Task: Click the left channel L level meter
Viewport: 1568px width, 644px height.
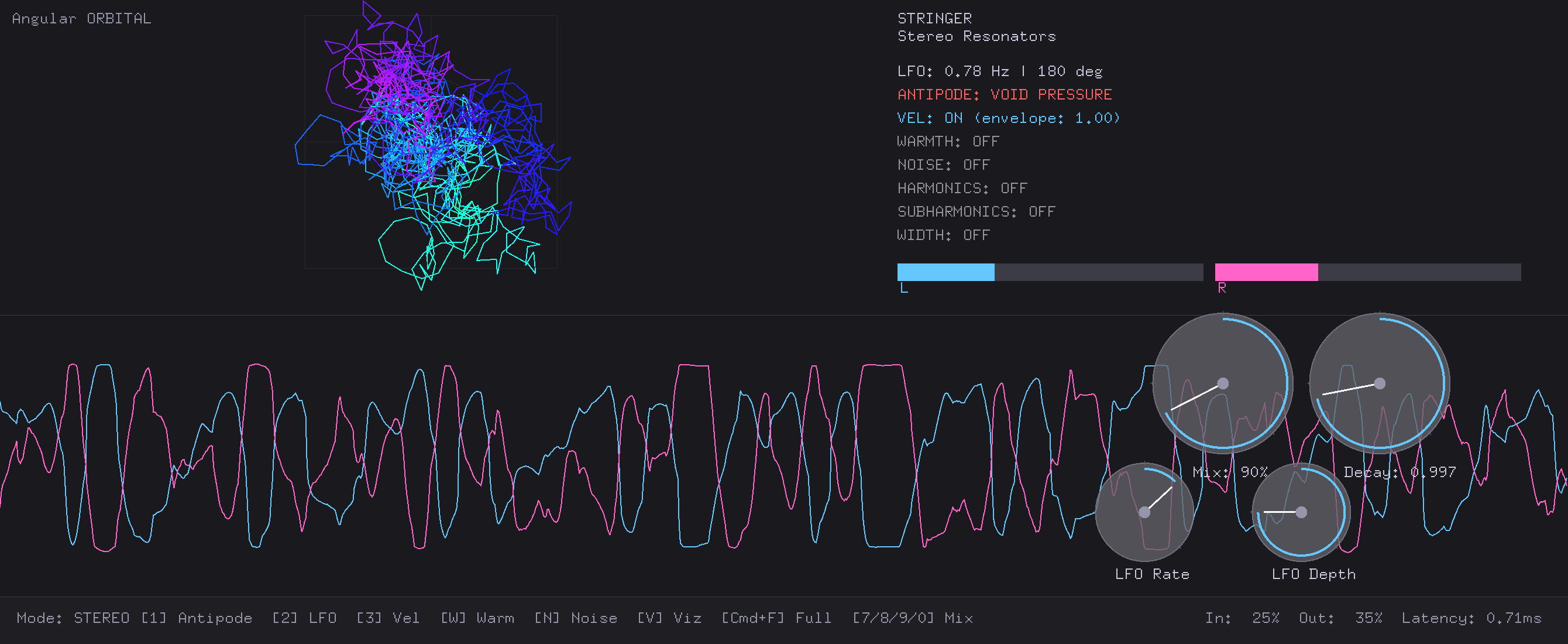Action: pyautogui.click(x=1050, y=272)
